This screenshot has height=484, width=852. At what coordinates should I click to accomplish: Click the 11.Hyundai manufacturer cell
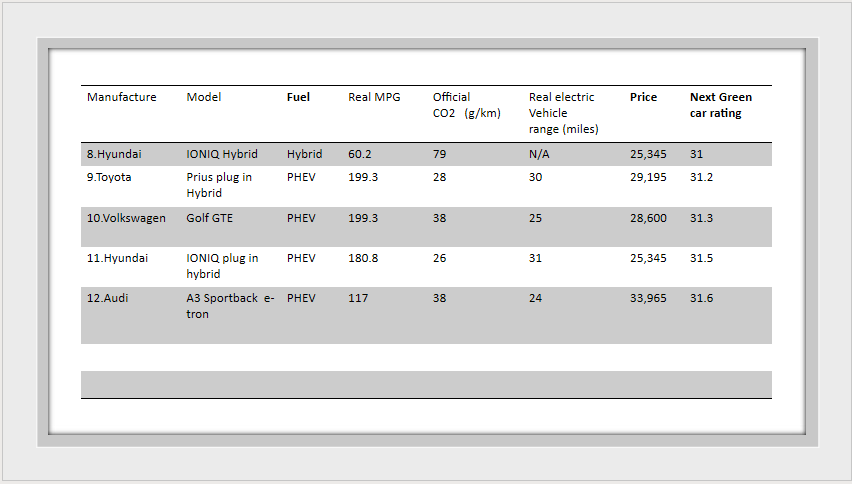coord(117,258)
